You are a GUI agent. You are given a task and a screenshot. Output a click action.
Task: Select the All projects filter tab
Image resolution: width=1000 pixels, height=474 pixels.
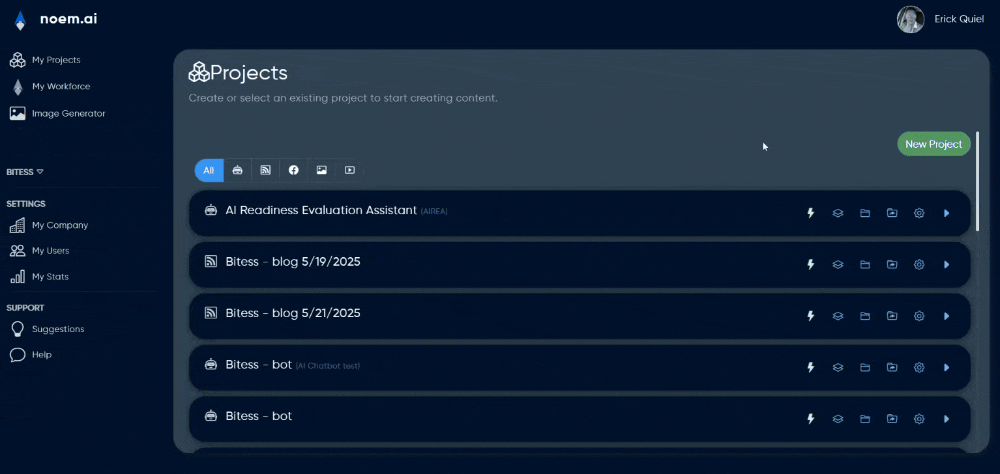click(209, 170)
